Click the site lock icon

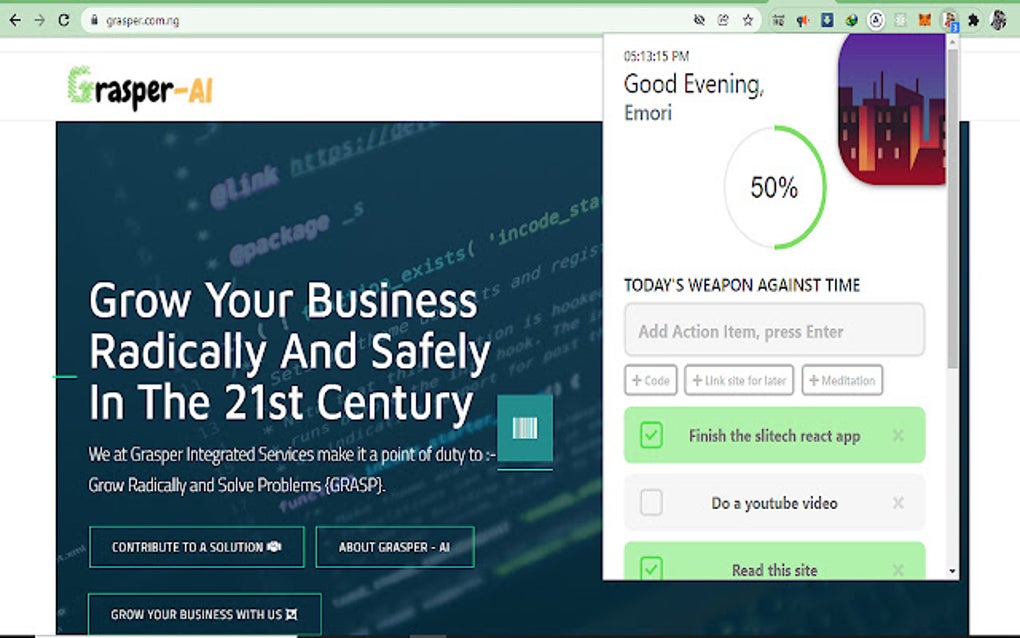click(94, 20)
